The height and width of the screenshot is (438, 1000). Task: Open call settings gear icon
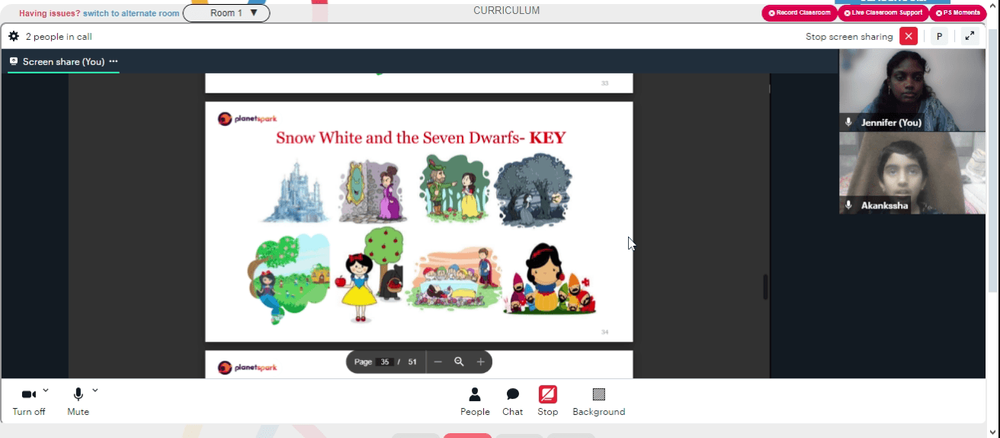[13, 36]
